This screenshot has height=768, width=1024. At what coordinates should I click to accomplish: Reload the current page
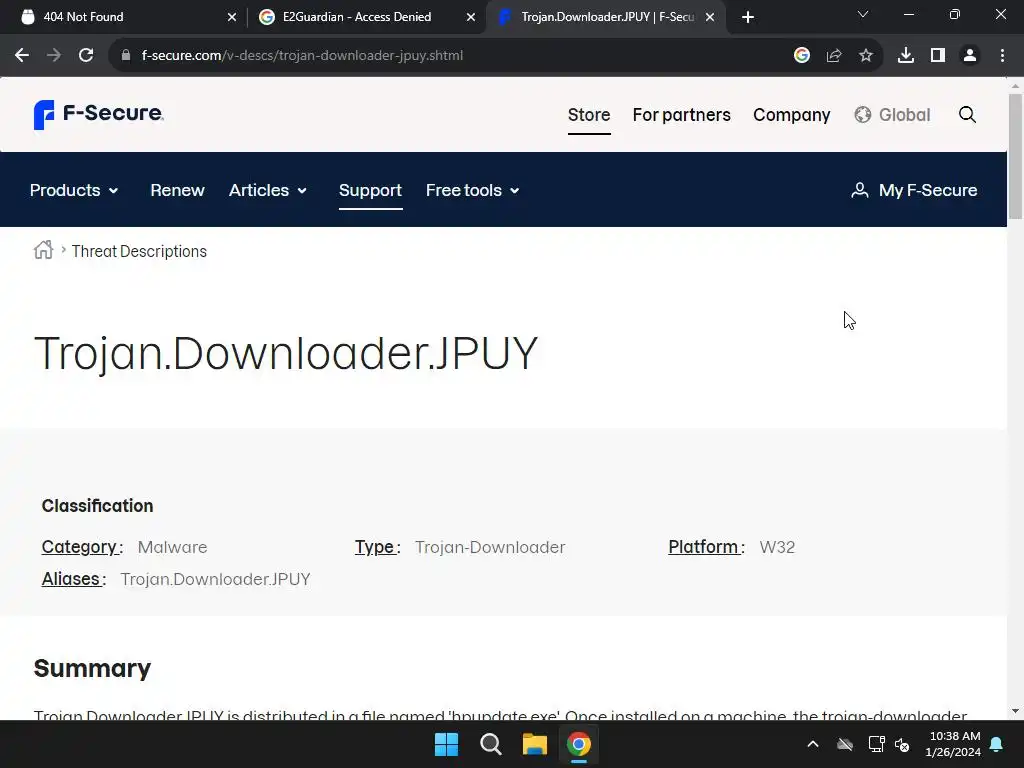pos(86,56)
